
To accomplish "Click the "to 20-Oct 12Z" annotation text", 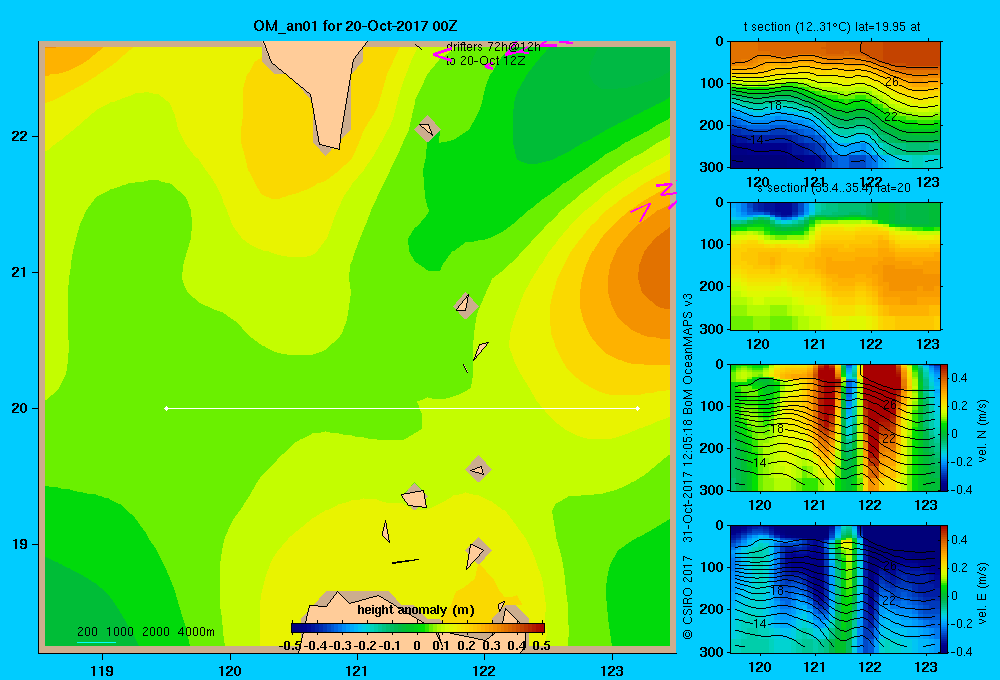I will [485, 61].
